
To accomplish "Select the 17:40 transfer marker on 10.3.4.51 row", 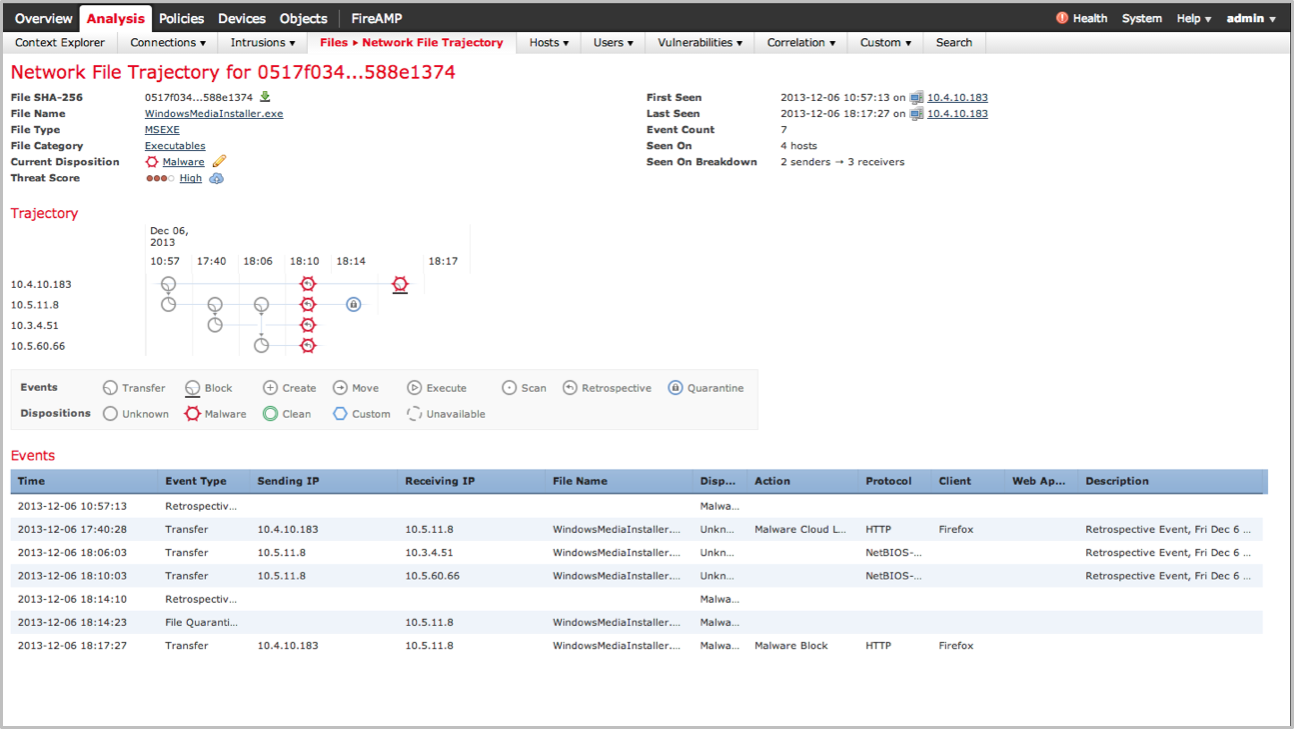I will [x=215, y=325].
